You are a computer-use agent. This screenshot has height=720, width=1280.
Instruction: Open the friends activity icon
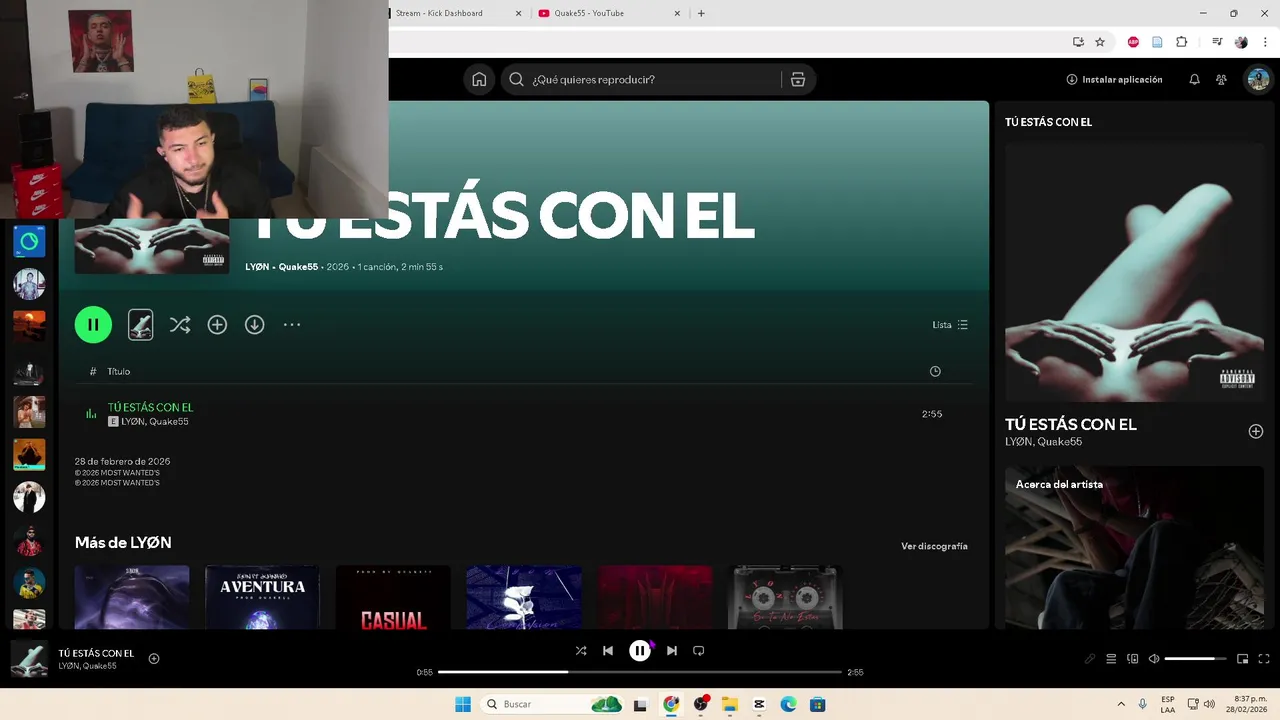coord(1221,80)
